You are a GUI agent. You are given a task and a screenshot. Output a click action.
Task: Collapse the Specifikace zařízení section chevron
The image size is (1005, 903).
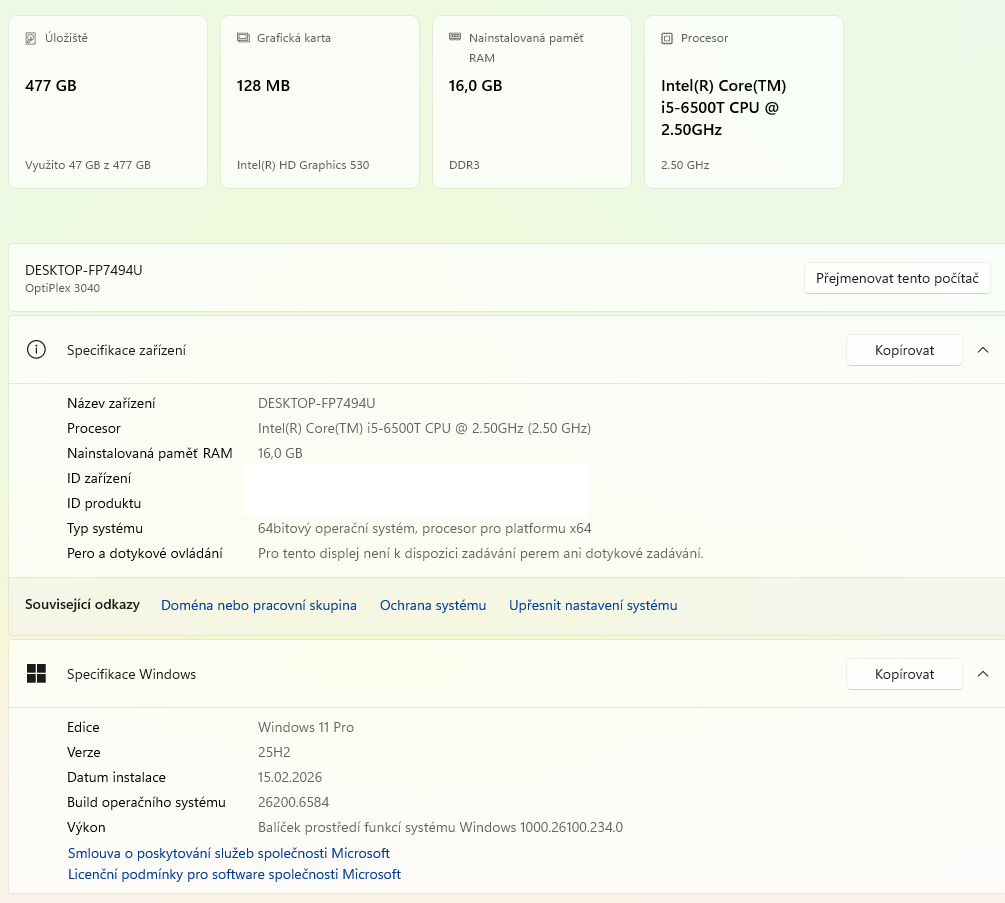coord(983,350)
